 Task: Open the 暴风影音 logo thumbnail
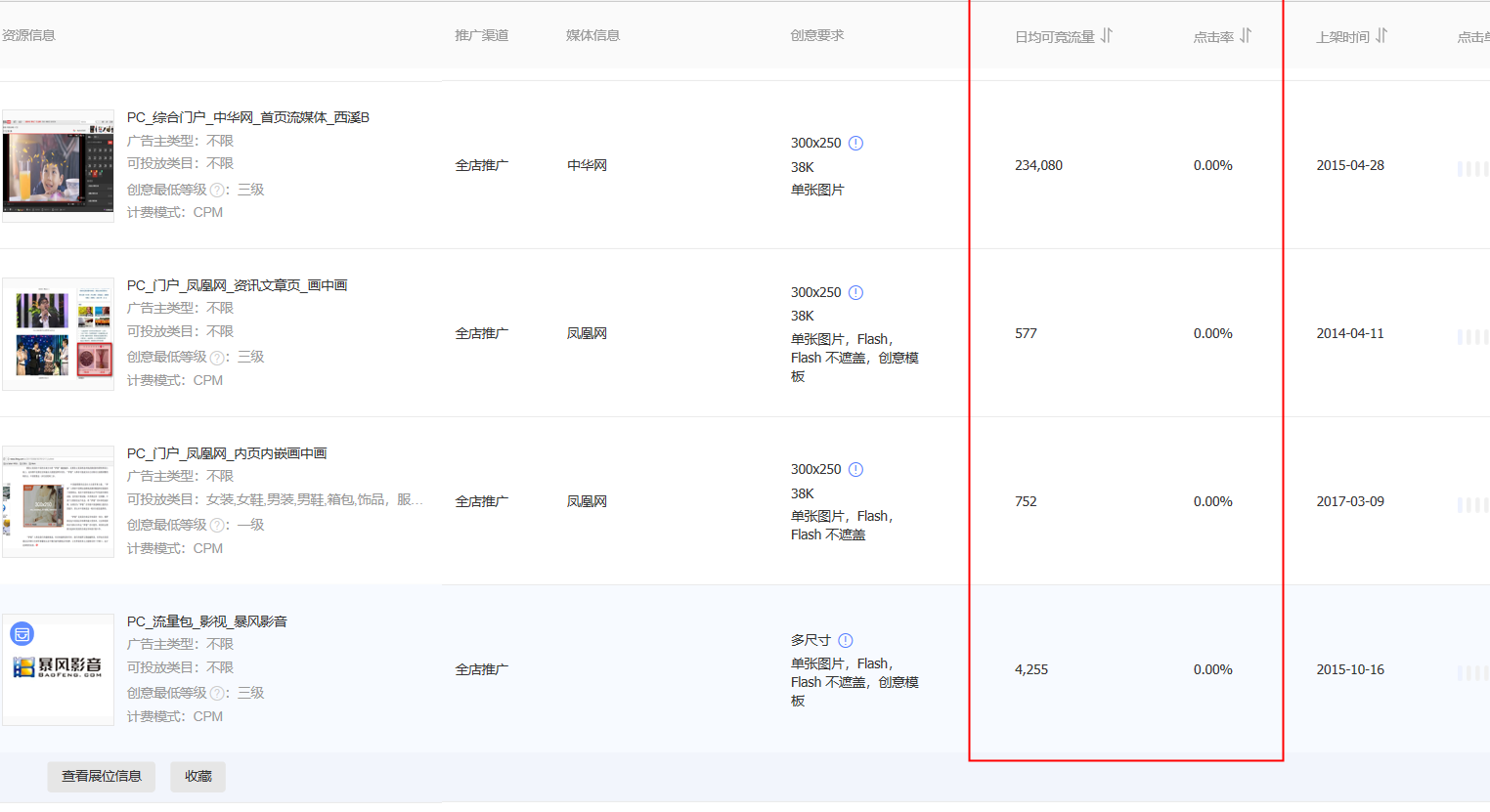coord(58,670)
